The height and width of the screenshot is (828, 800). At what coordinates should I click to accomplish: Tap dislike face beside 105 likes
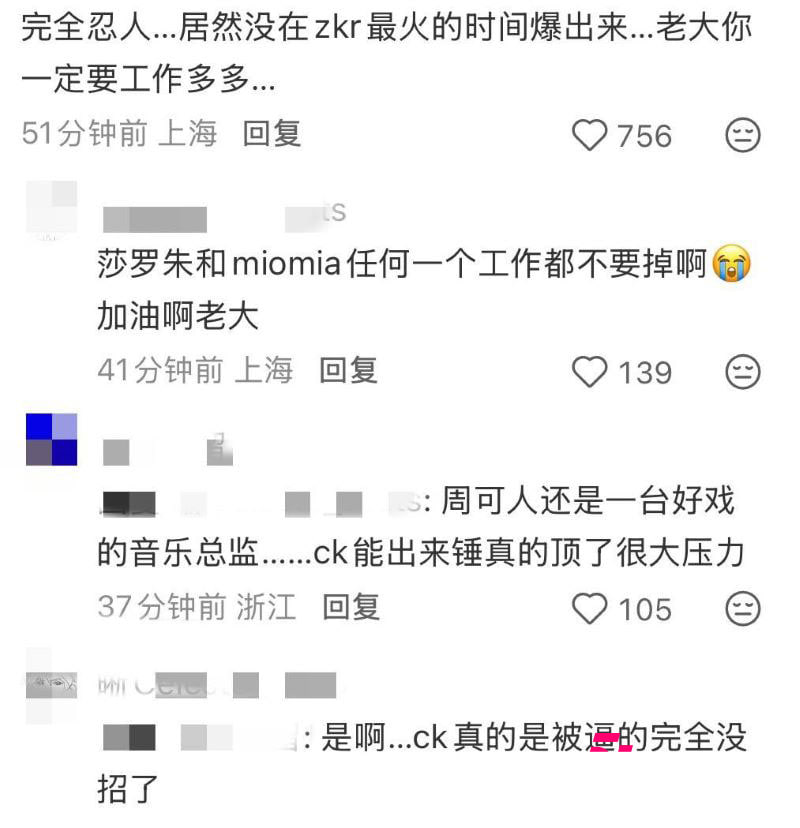point(742,608)
